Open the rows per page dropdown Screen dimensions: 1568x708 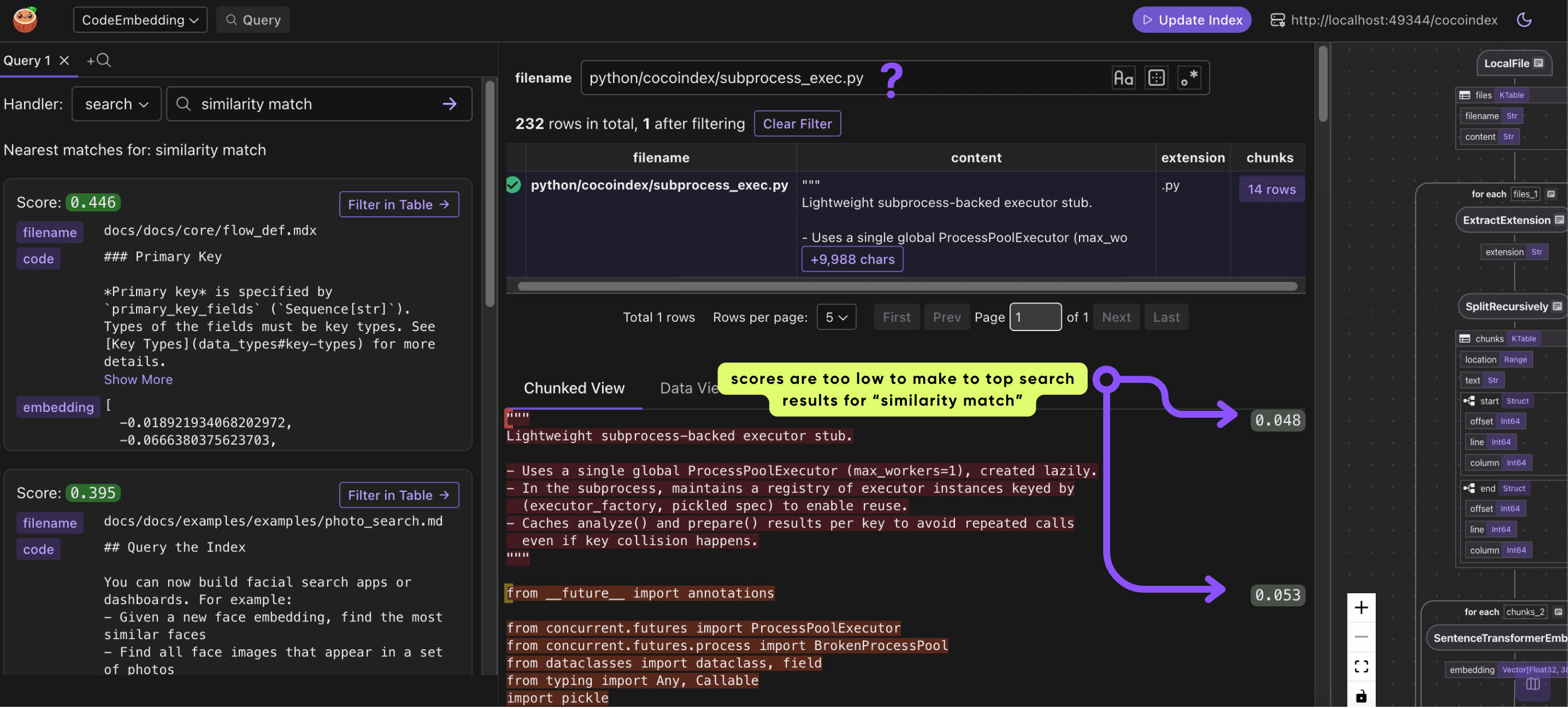point(836,317)
